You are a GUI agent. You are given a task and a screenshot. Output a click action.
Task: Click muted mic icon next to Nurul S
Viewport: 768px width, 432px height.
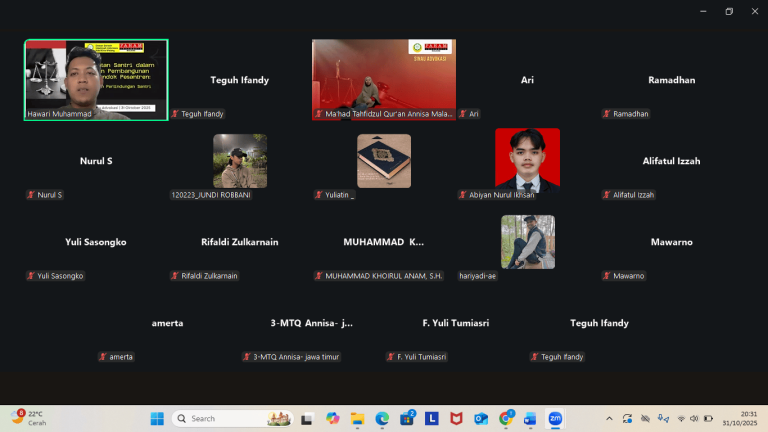[x=31, y=195]
